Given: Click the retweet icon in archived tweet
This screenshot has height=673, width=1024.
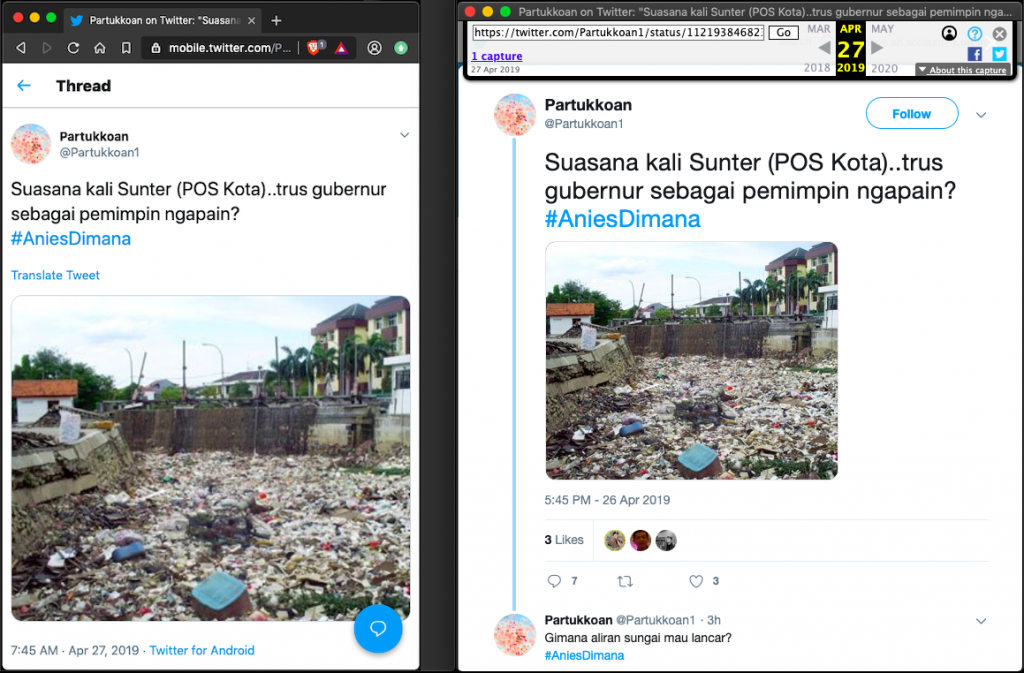Looking at the screenshot, I should coord(626,581).
